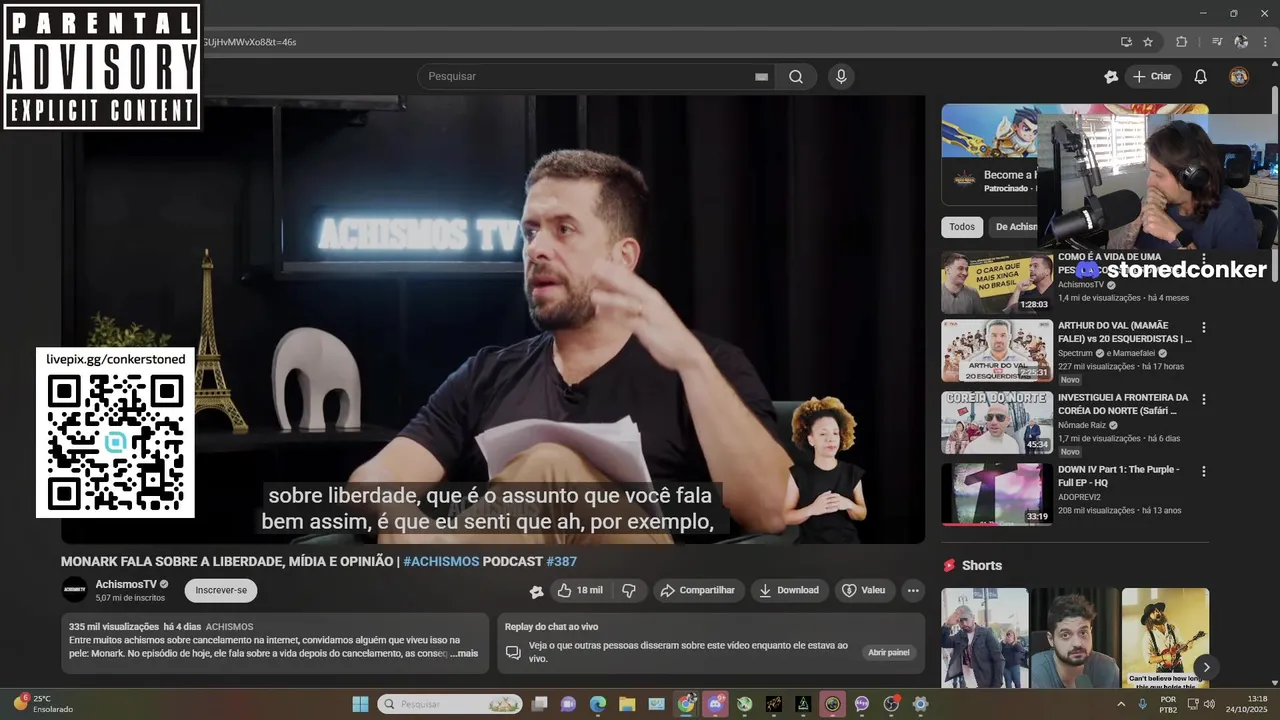Dislike the video with thumbs down
The width and height of the screenshot is (1280, 720).
tap(629, 591)
